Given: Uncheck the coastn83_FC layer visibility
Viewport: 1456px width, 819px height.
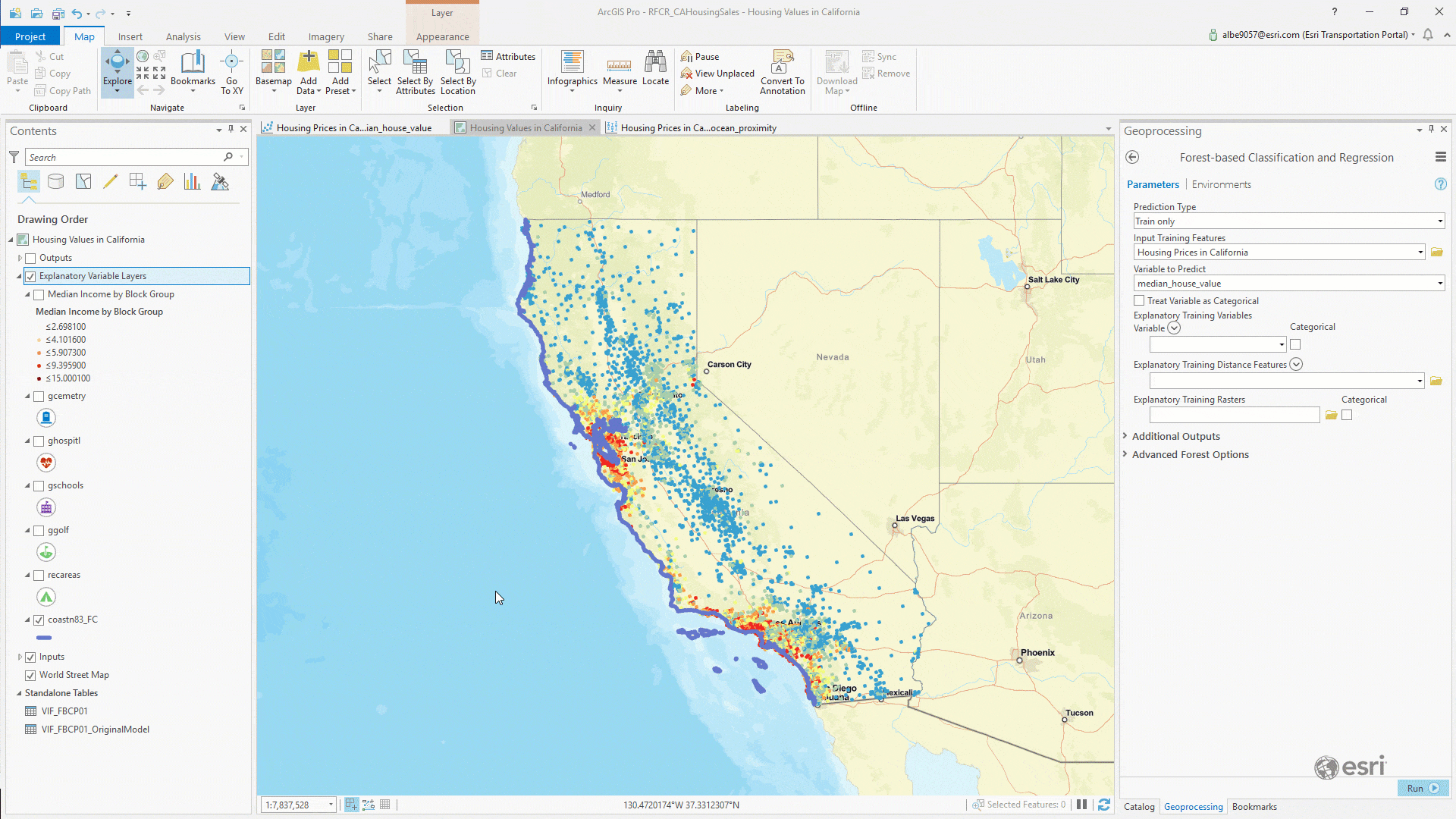Looking at the screenshot, I should coord(39,620).
